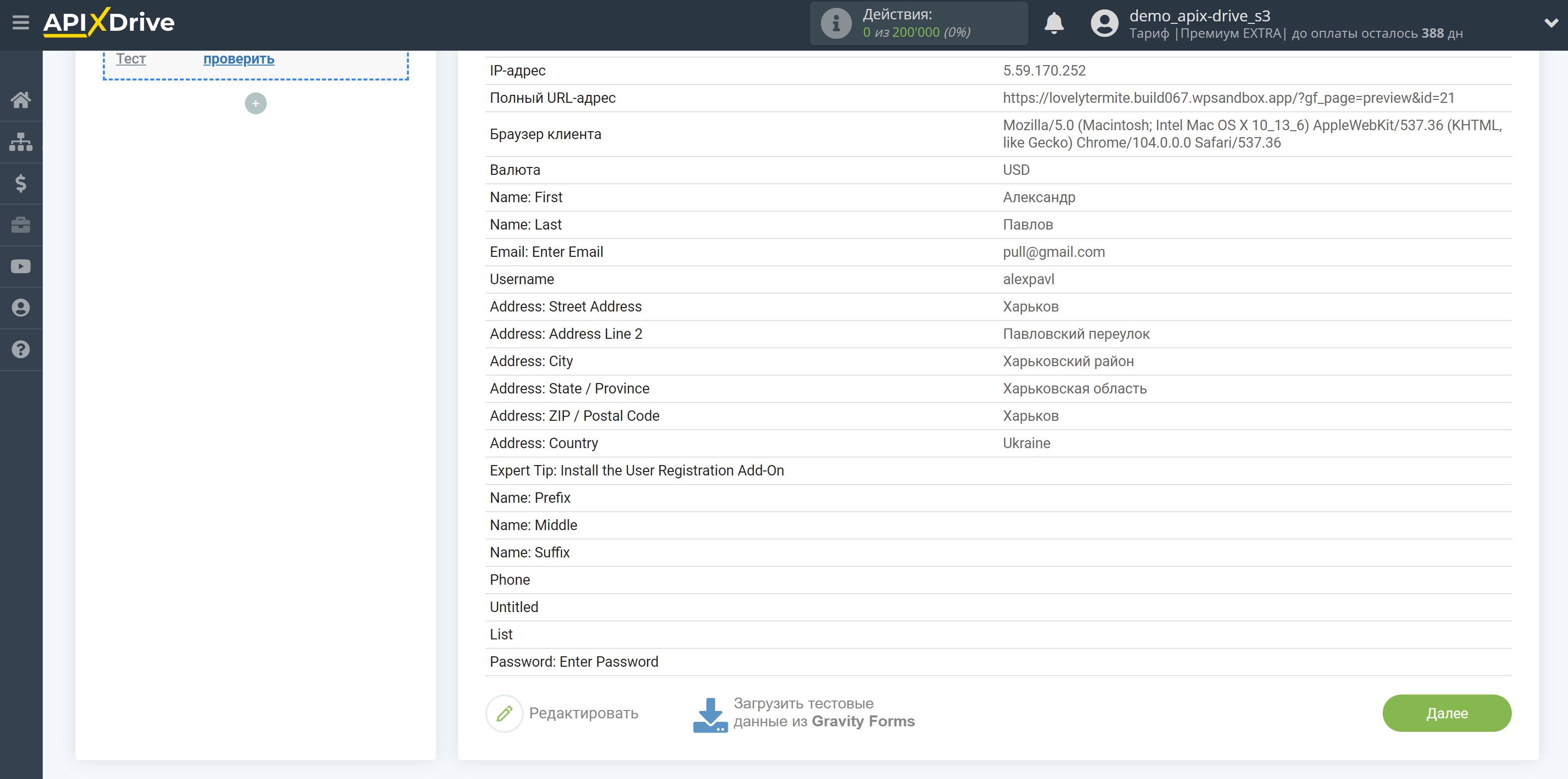Select the Александр first name value
Screen dimensions: 1568x779
pos(1039,197)
